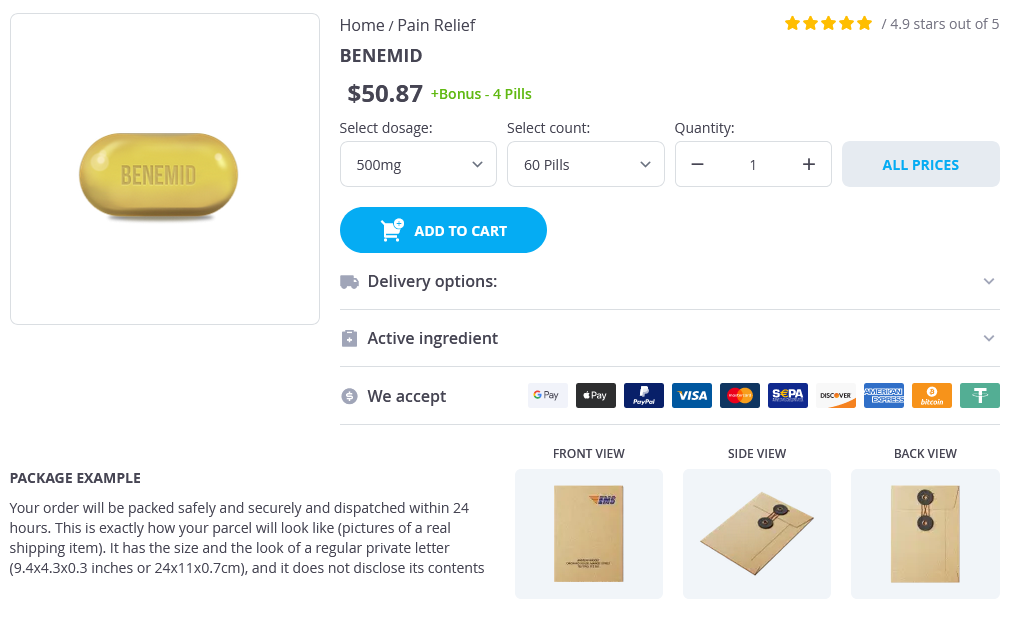Click the All Prices button
1015x618 pixels.
[920, 165]
